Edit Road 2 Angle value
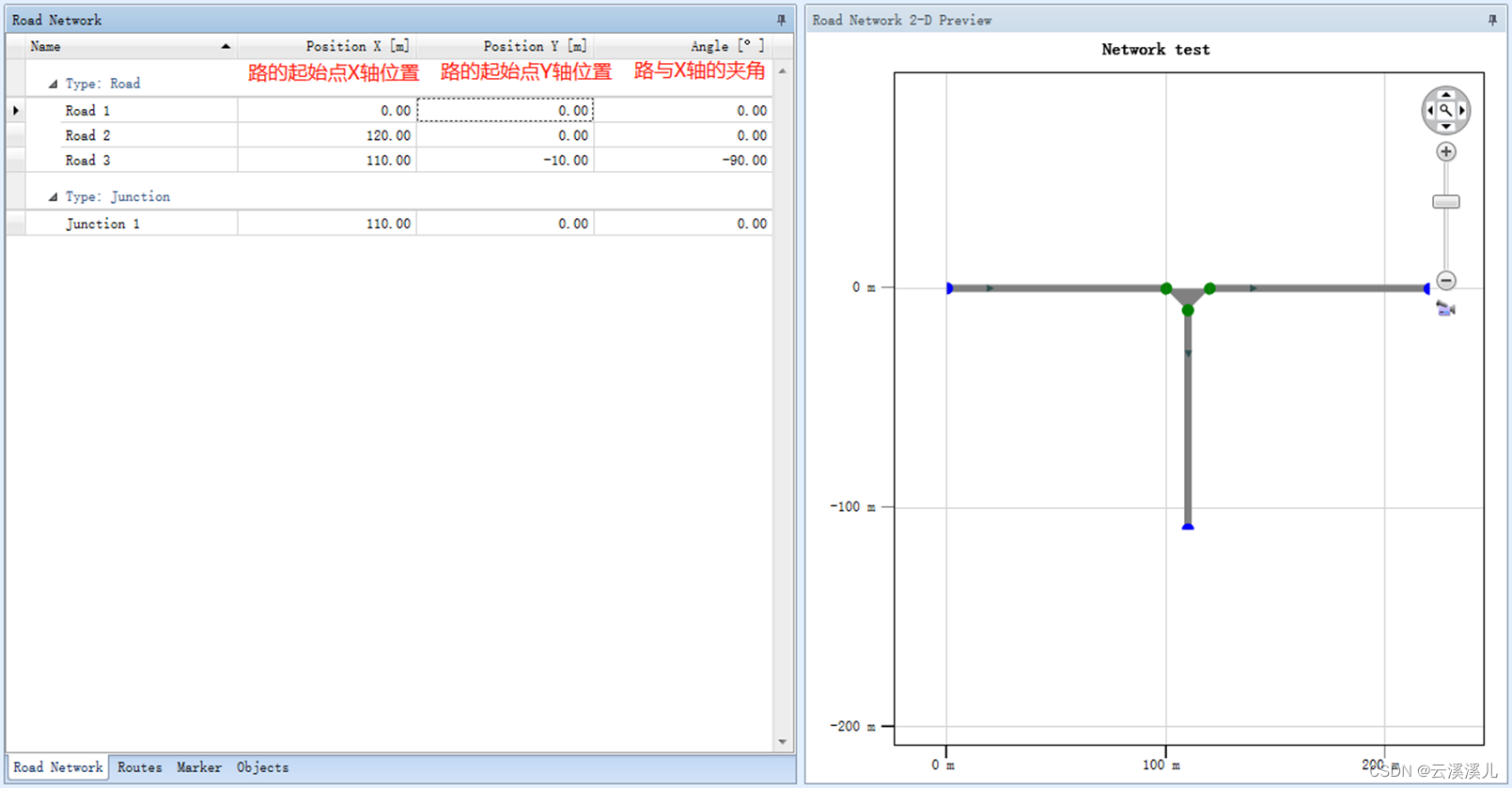Screen dimensions: 1512x788 pyautogui.click(x=683, y=135)
